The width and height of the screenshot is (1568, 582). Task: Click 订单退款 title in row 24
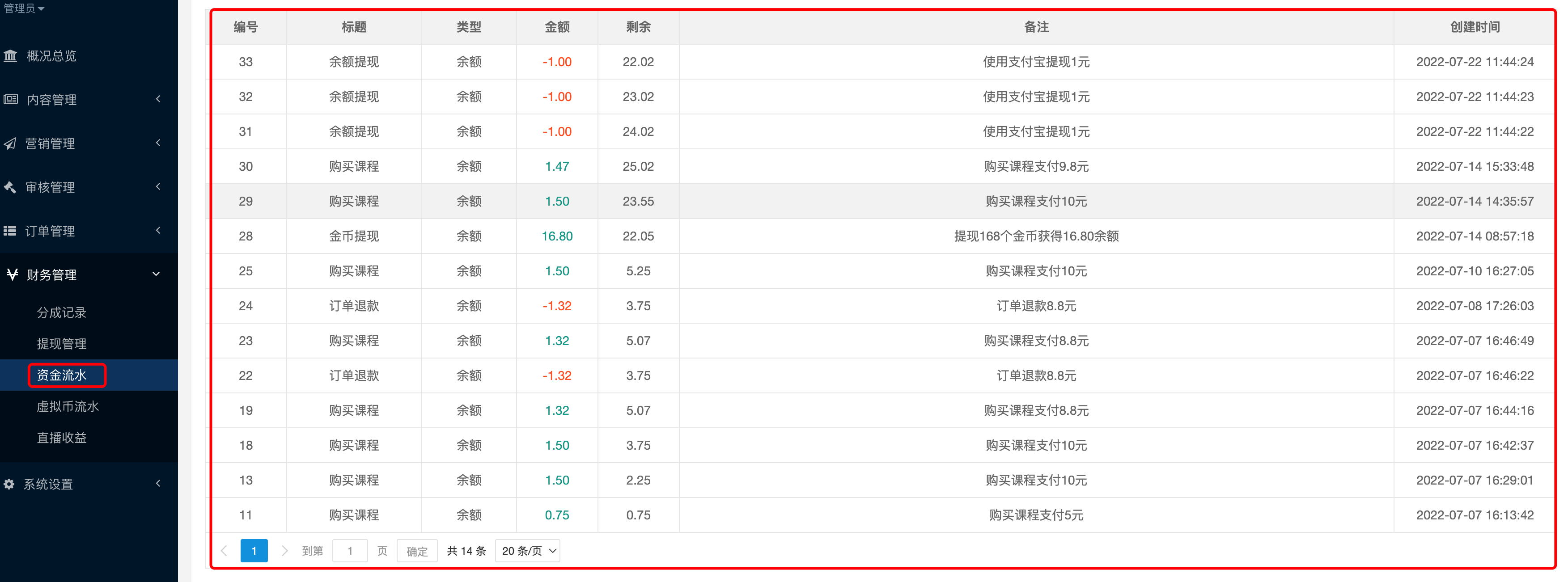click(x=354, y=306)
